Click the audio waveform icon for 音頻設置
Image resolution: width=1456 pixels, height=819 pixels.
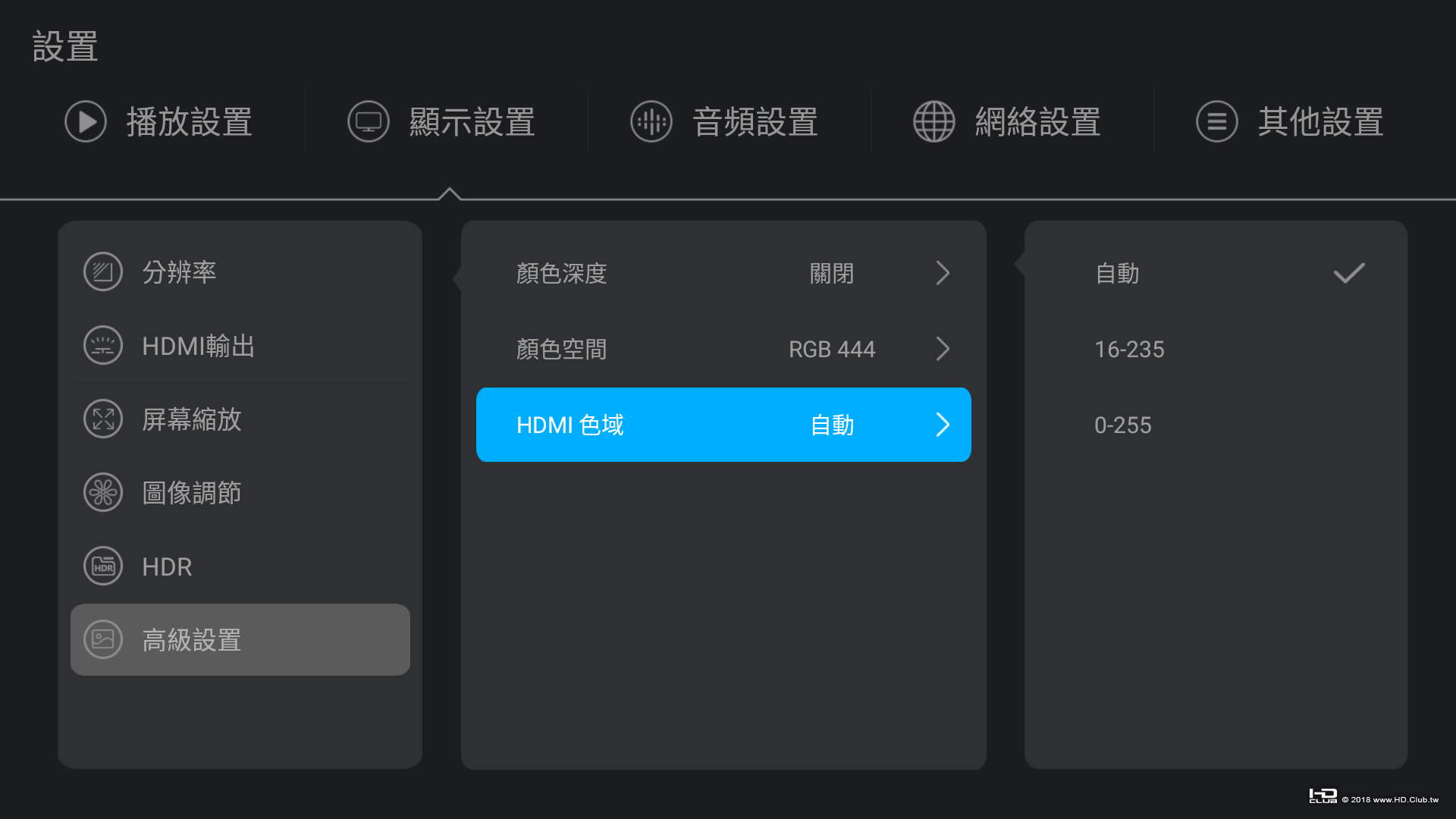coord(651,121)
